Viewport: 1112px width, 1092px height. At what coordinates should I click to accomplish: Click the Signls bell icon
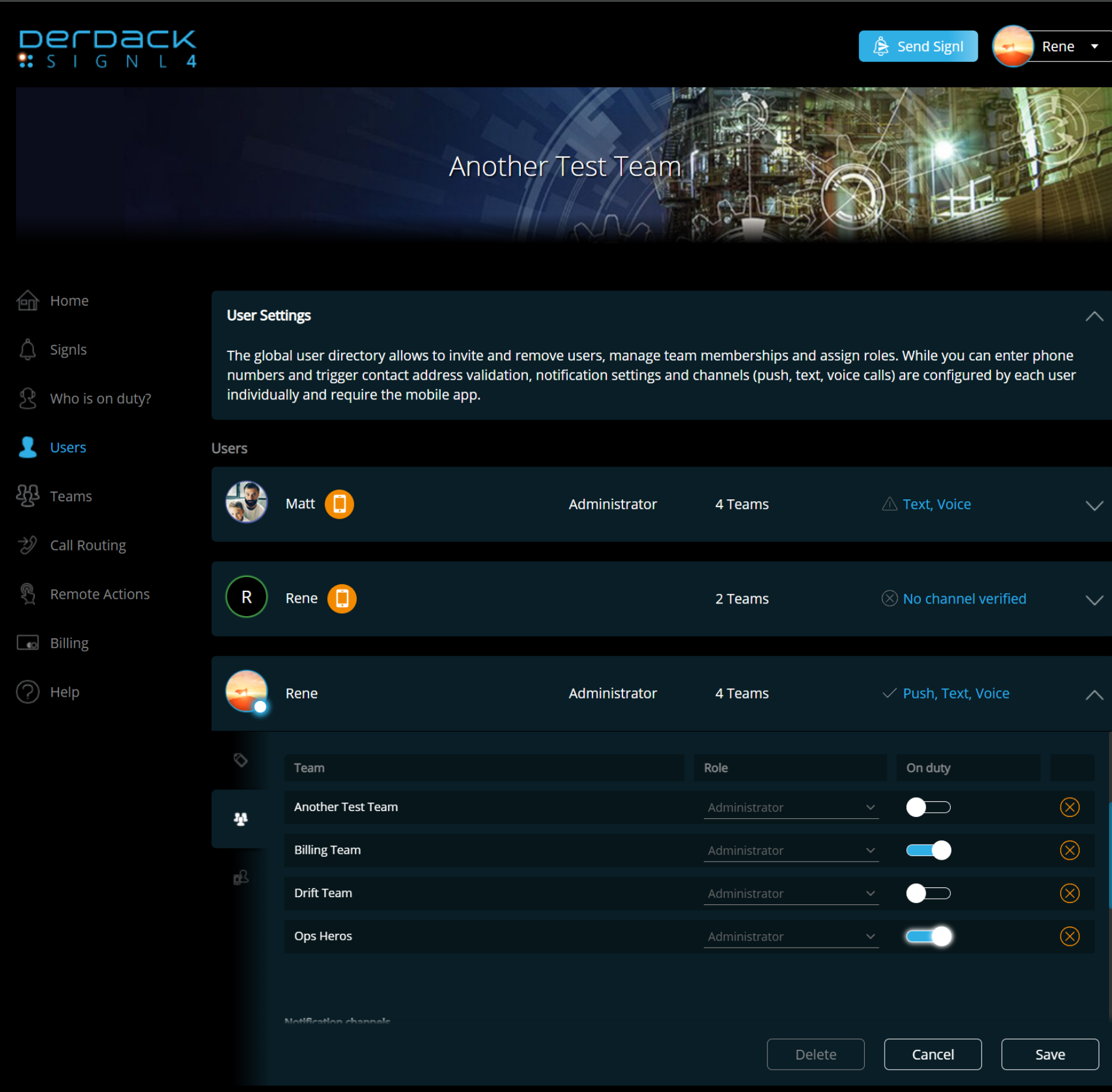point(28,350)
